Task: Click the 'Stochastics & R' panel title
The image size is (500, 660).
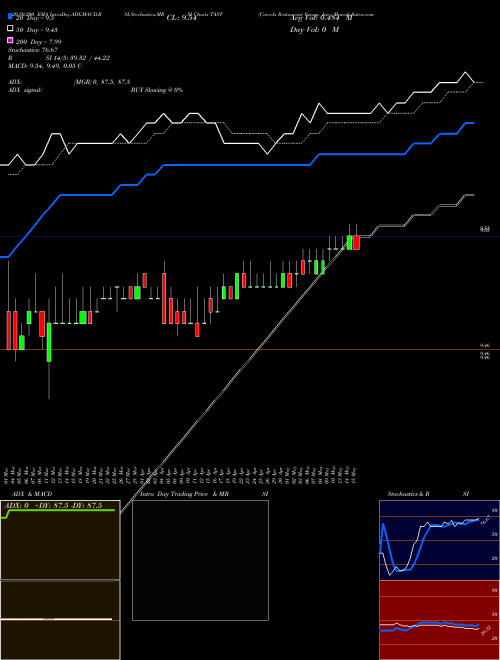Action: coord(408,494)
